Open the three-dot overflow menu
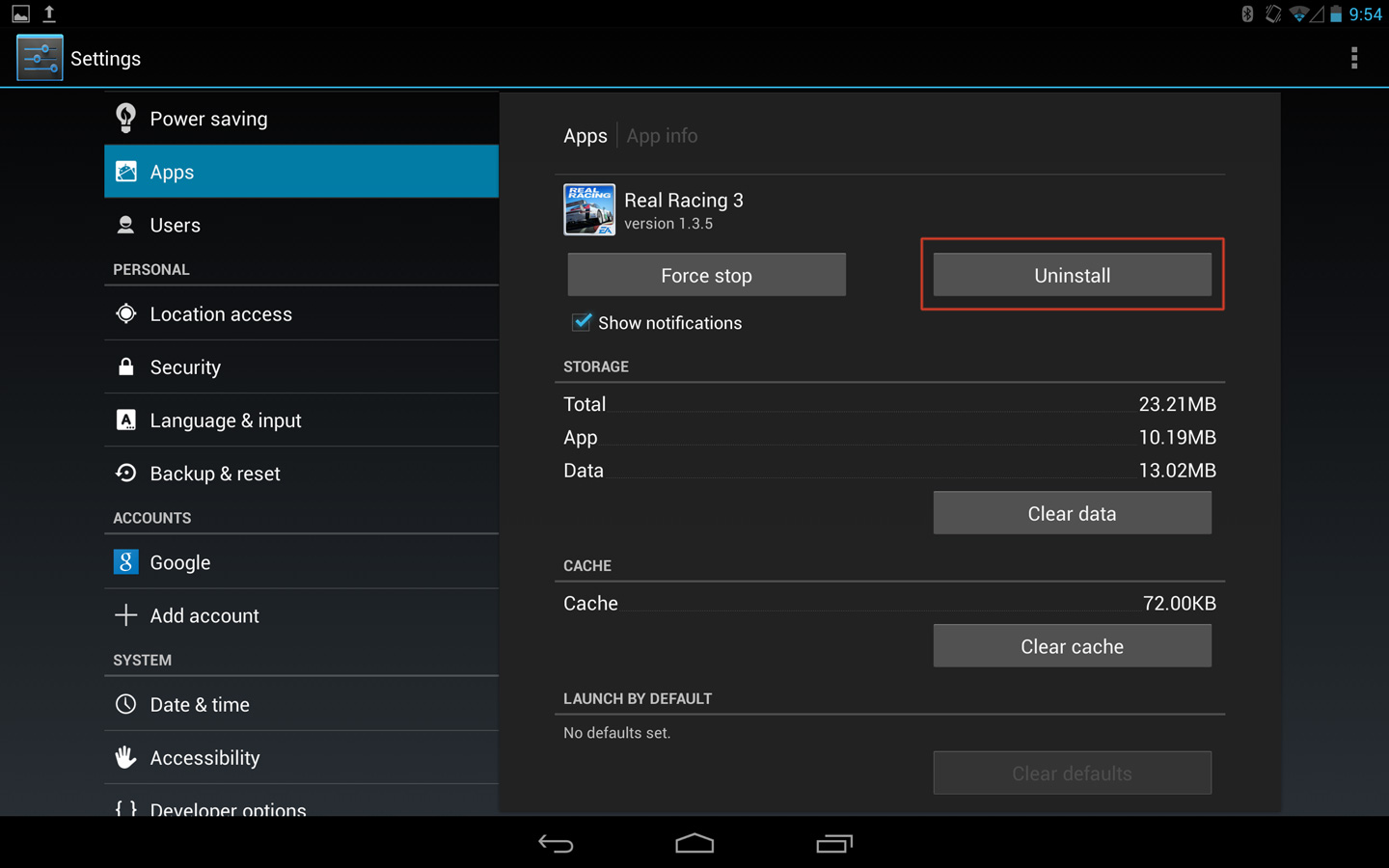Viewport: 1389px width, 868px height. (1354, 58)
